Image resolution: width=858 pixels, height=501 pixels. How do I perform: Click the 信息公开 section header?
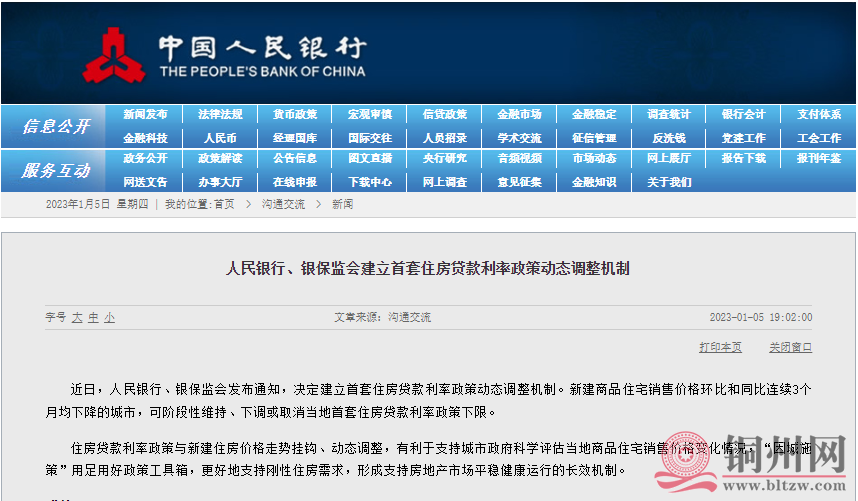(56, 127)
